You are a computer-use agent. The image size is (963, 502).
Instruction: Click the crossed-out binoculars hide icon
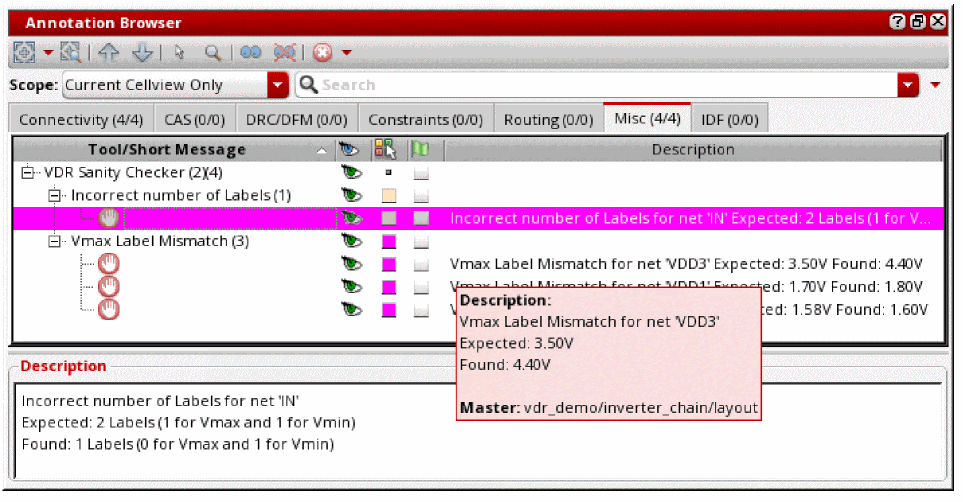tap(284, 53)
